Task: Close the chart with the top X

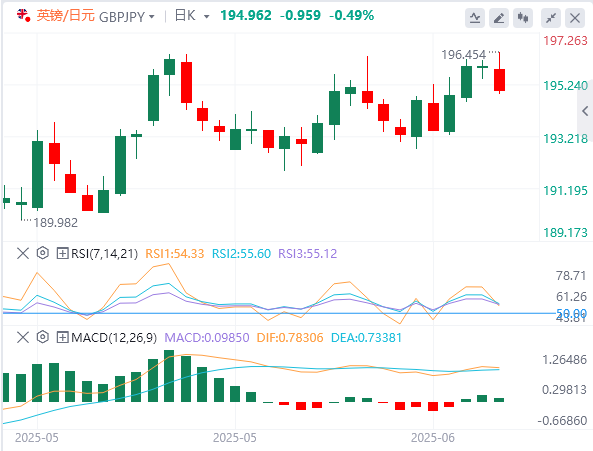Action: [x=575, y=17]
